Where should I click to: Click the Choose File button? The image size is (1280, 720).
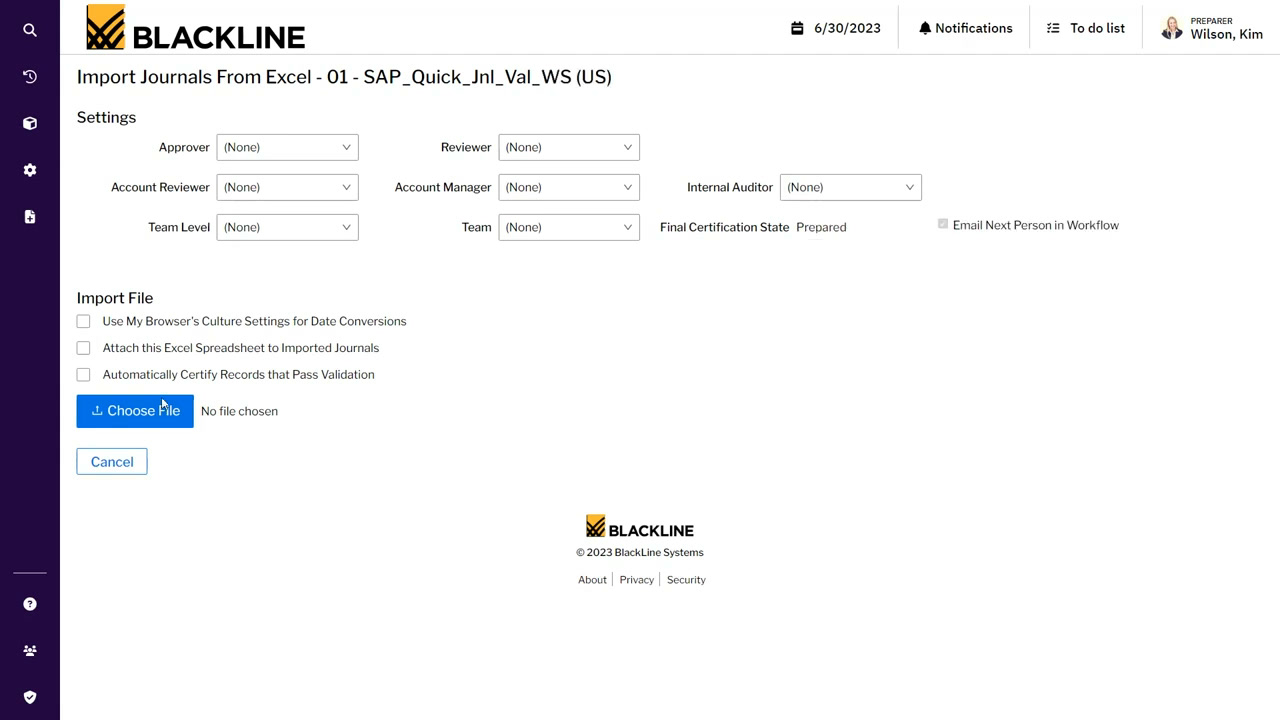coord(135,411)
